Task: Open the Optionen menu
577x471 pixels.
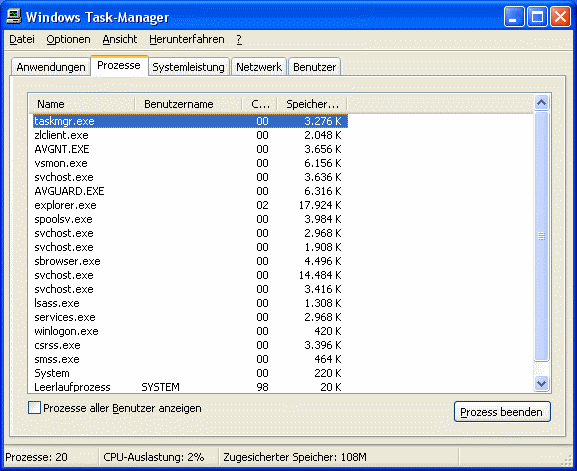Action: tap(68, 39)
